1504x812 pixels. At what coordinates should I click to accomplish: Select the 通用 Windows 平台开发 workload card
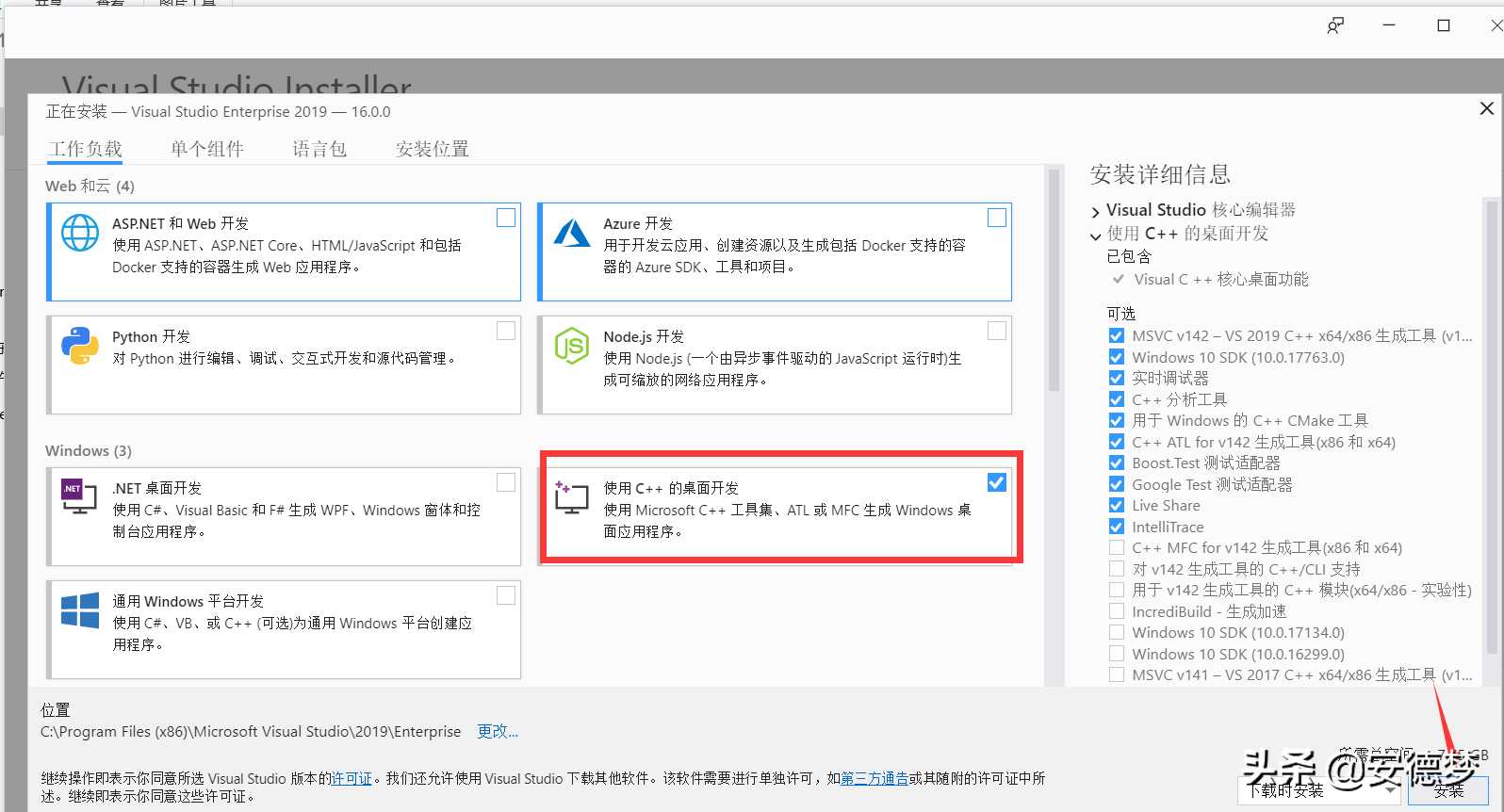tap(284, 629)
